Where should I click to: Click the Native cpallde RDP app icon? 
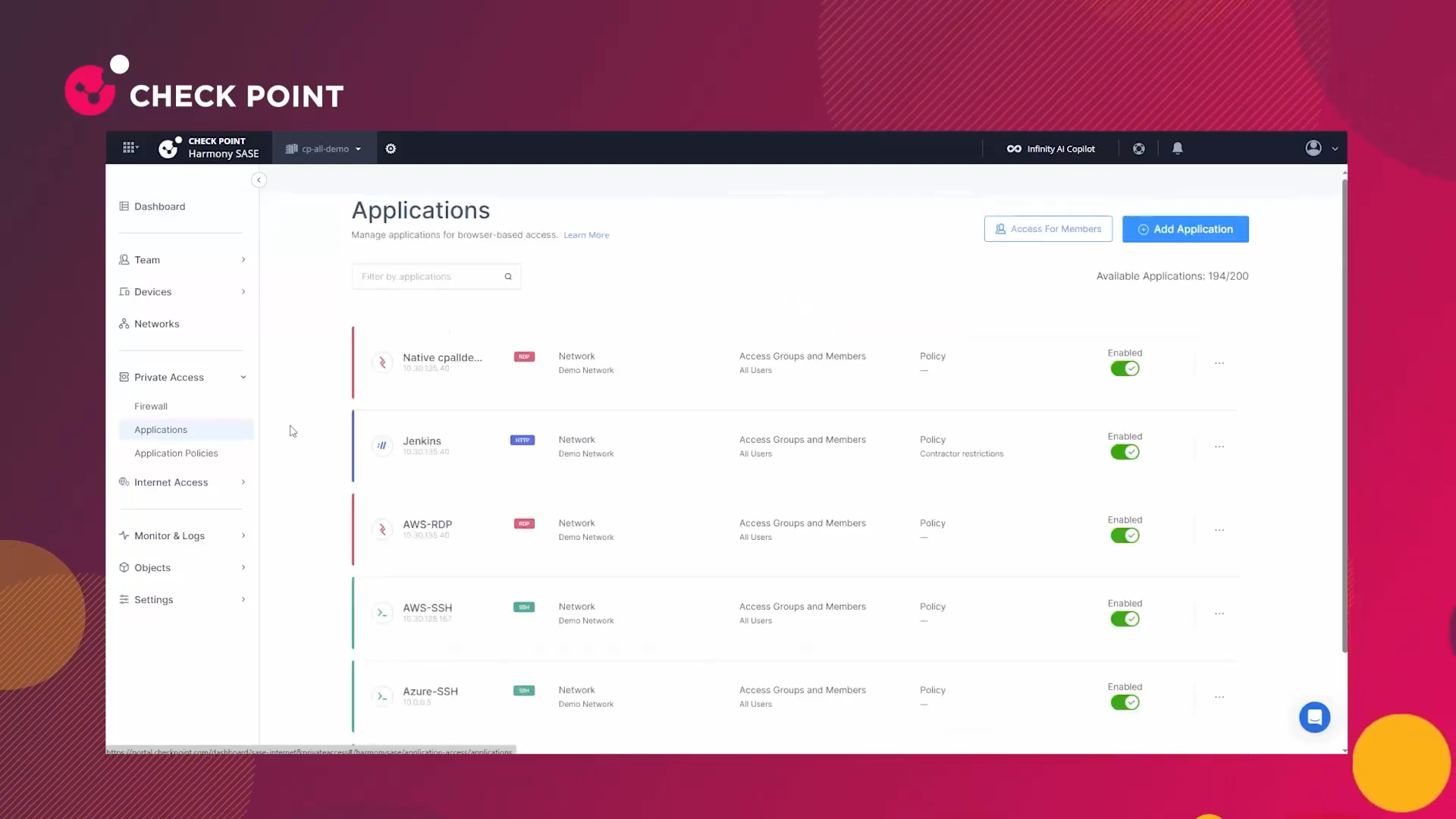[x=382, y=362]
